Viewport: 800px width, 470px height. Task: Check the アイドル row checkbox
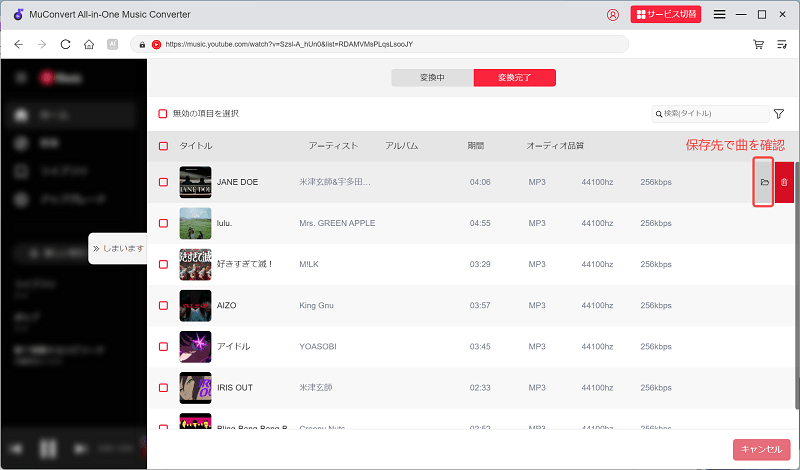click(163, 347)
